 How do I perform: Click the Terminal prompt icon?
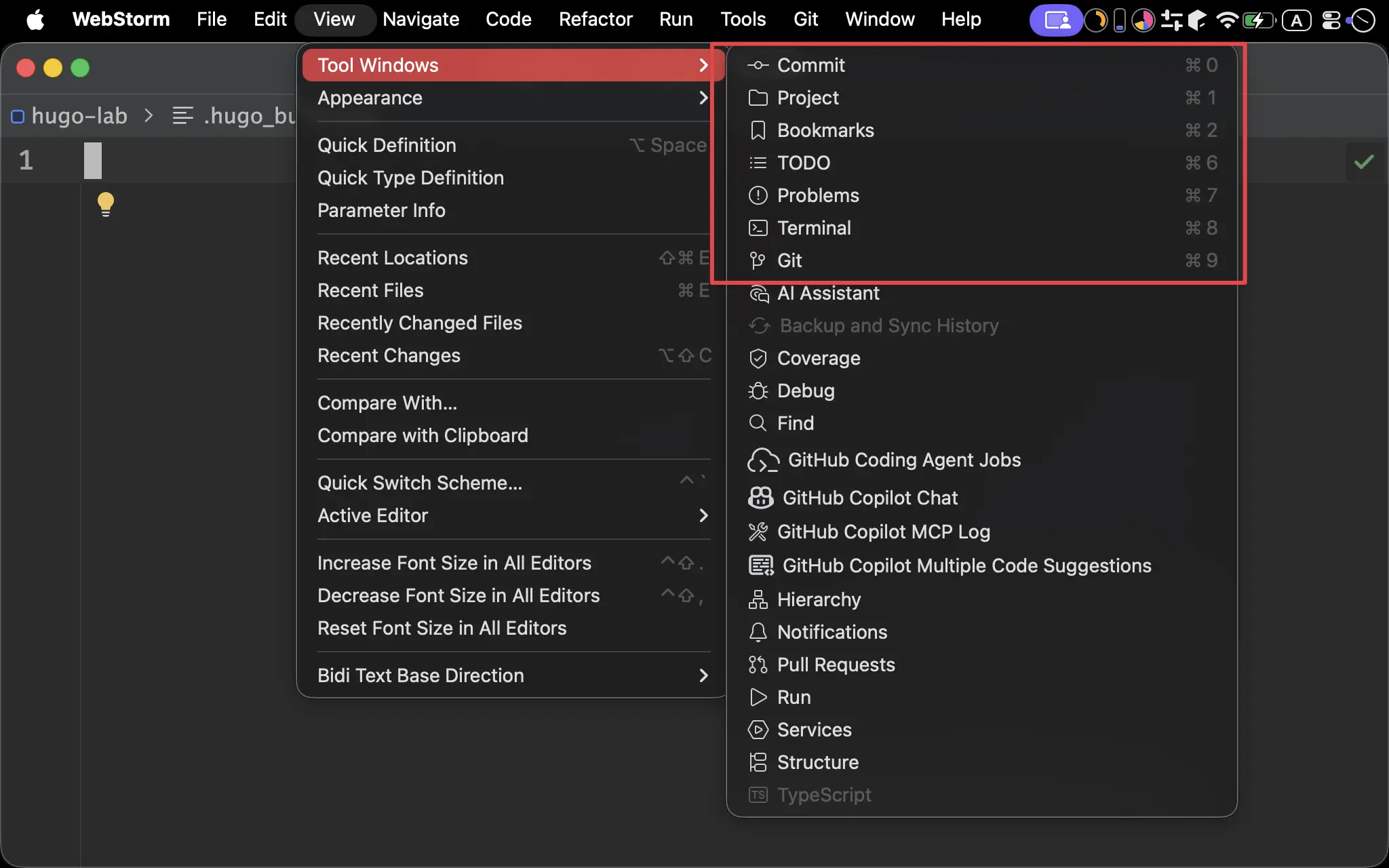click(758, 228)
